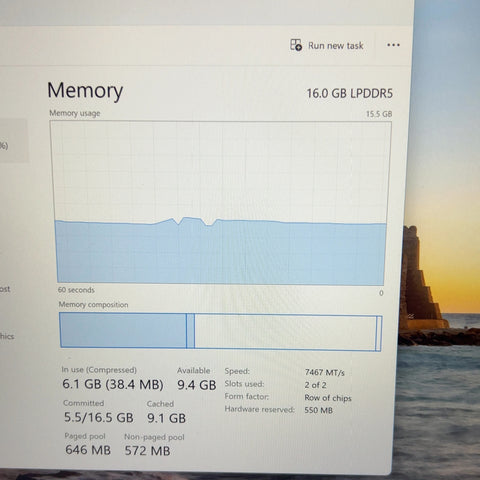Viewport: 480px width, 480px height.
Task: Click the 9.1 GB cached value
Action: (x=166, y=418)
